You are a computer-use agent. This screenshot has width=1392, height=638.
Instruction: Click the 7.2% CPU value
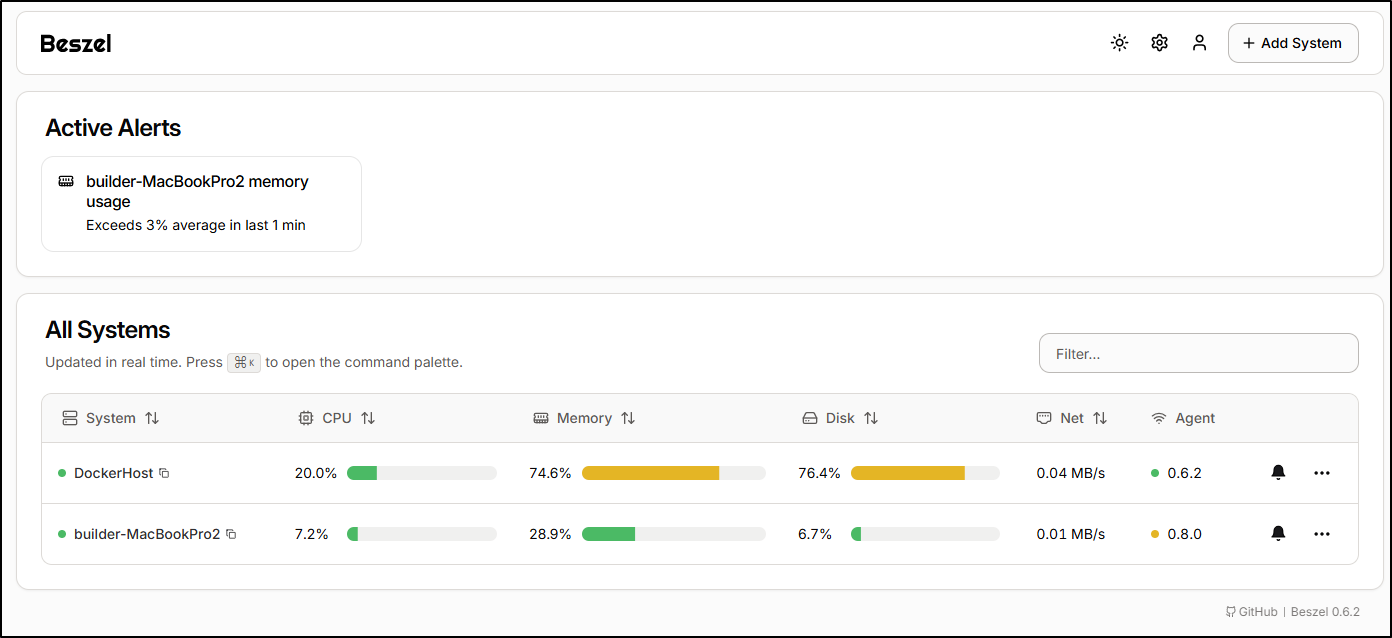(312, 534)
